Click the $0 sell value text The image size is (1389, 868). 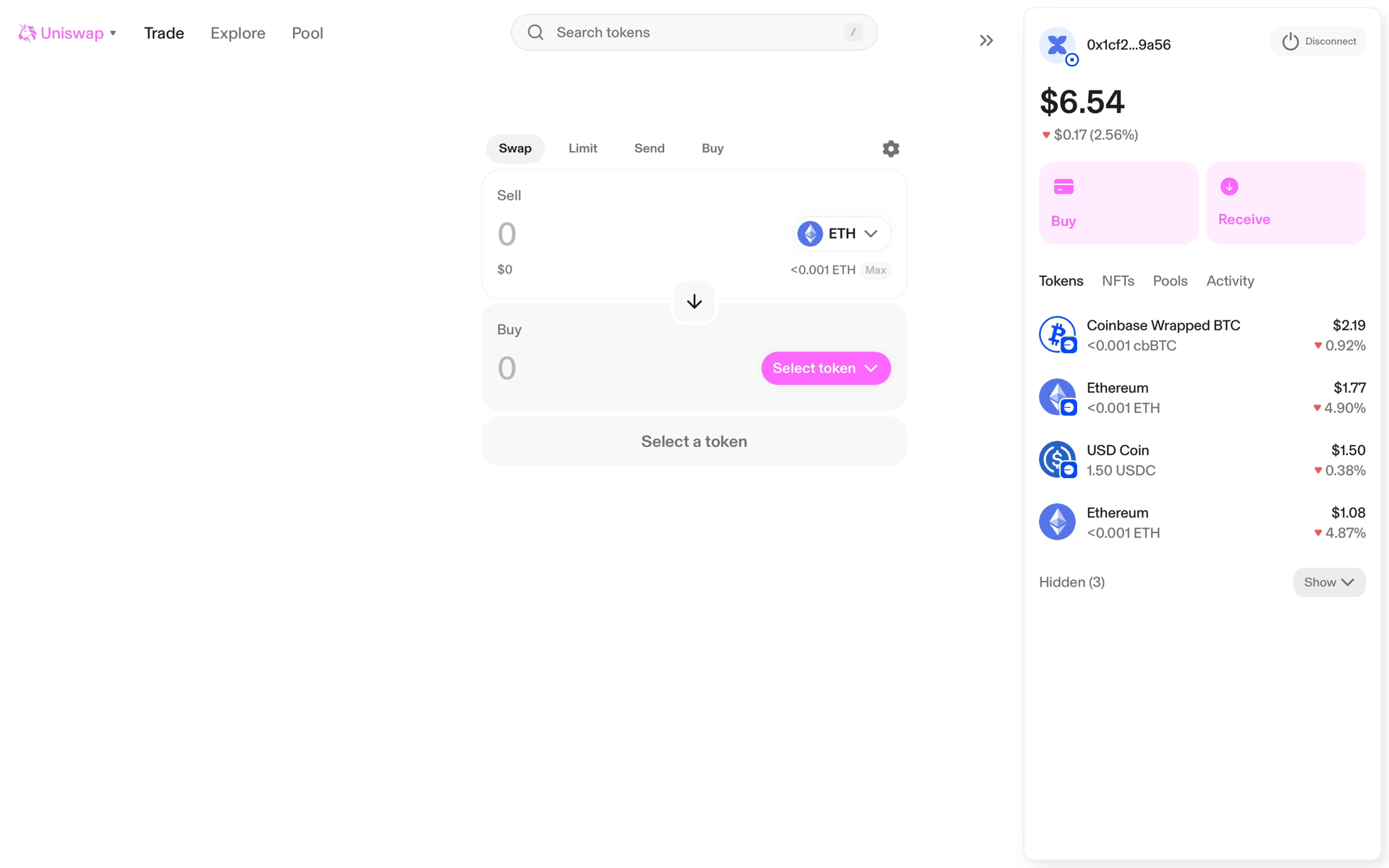505,270
